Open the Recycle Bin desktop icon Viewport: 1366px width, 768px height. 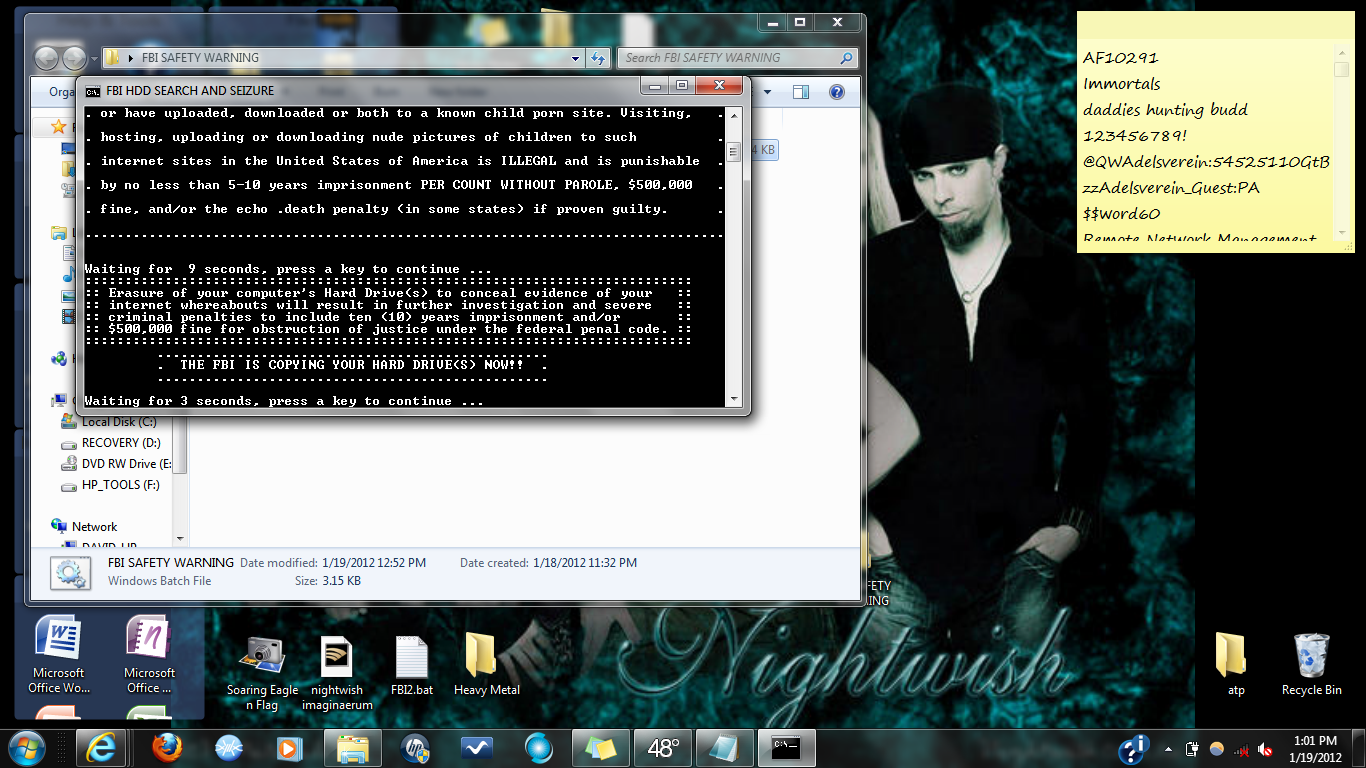[1311, 664]
